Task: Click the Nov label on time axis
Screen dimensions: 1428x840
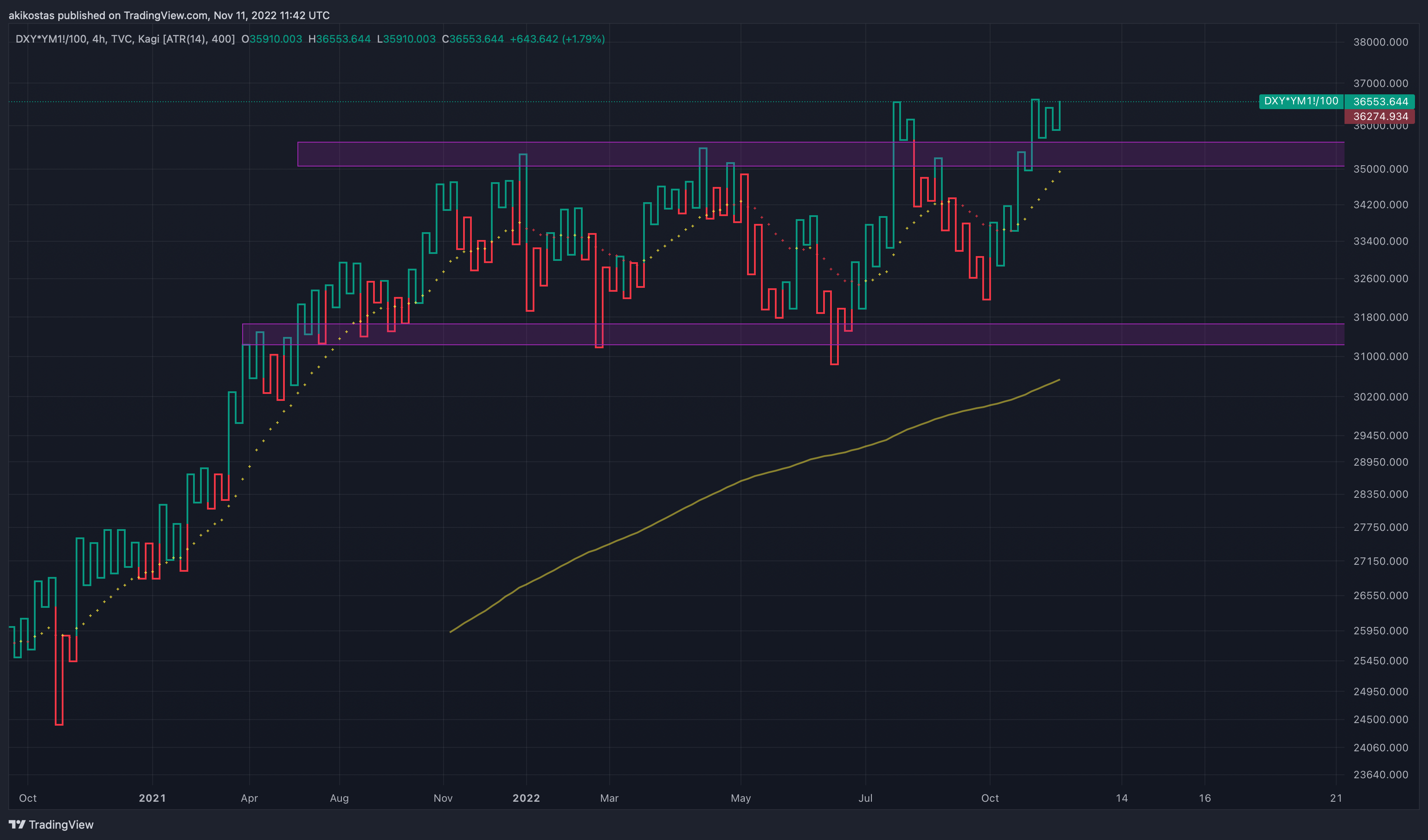Action: [x=443, y=798]
